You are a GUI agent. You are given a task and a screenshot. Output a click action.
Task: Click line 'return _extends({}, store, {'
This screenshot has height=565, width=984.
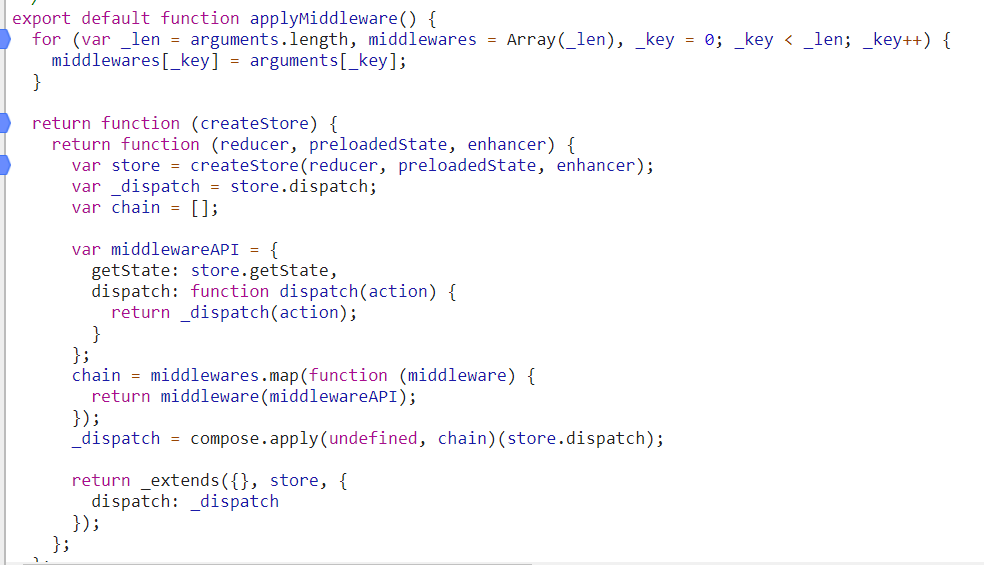coord(209,480)
